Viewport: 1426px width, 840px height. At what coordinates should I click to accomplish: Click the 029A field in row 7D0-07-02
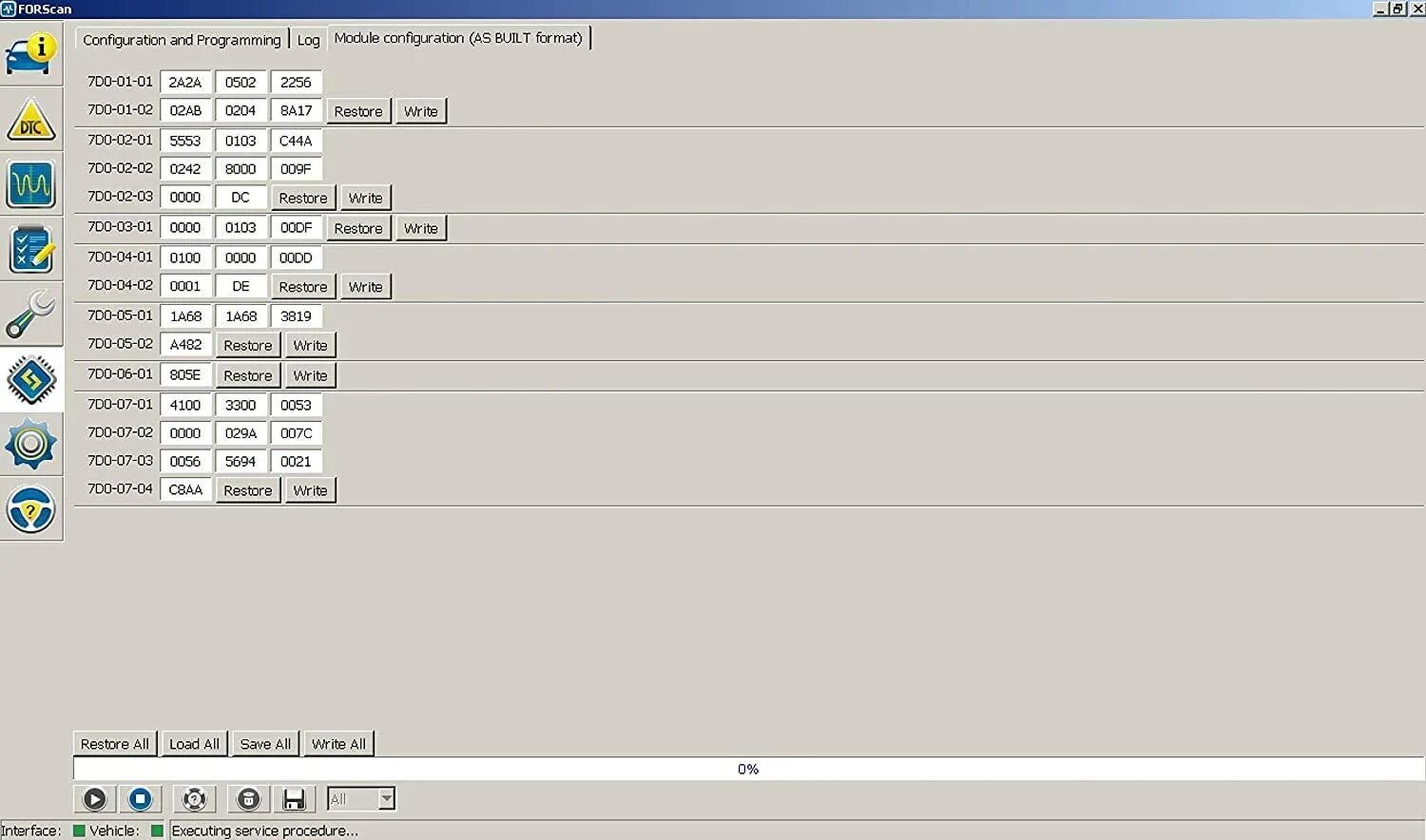point(241,433)
